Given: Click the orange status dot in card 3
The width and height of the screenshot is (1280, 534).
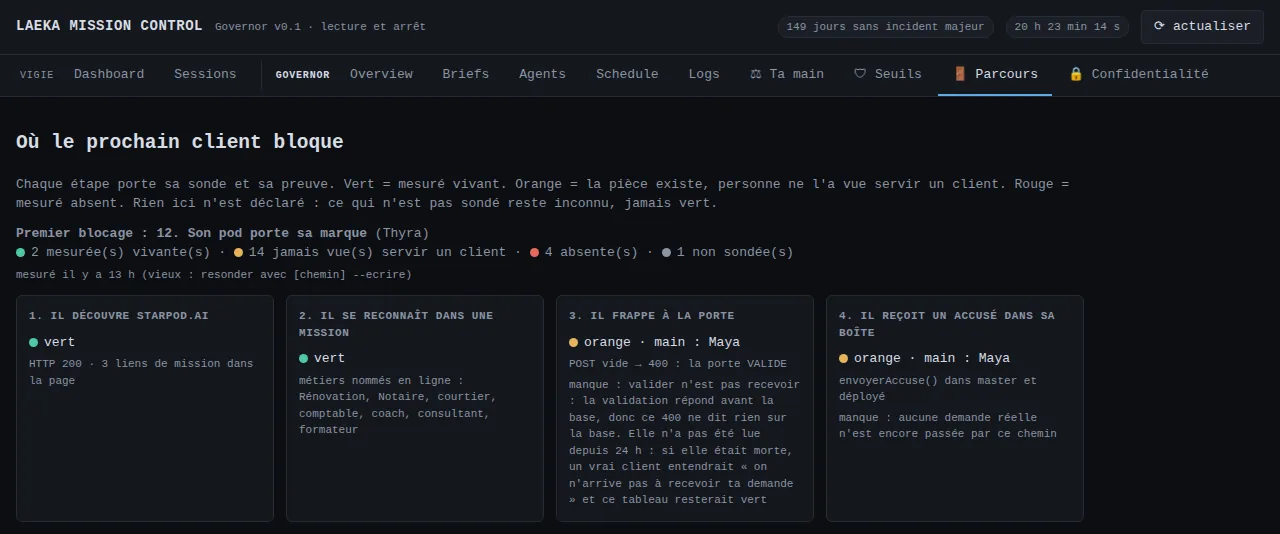Looking at the screenshot, I should point(574,342).
